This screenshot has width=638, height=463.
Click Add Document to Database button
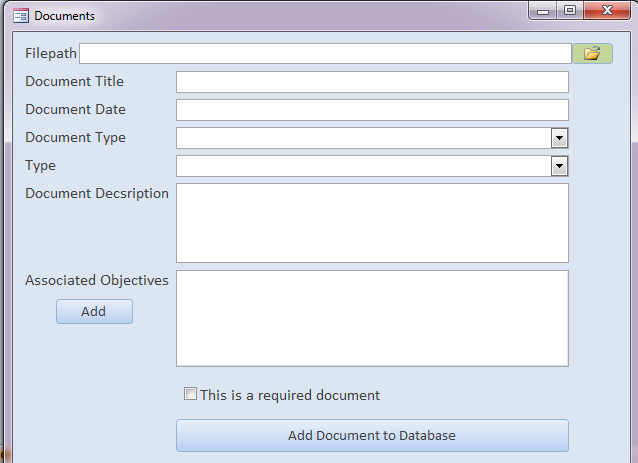pyautogui.click(x=372, y=435)
